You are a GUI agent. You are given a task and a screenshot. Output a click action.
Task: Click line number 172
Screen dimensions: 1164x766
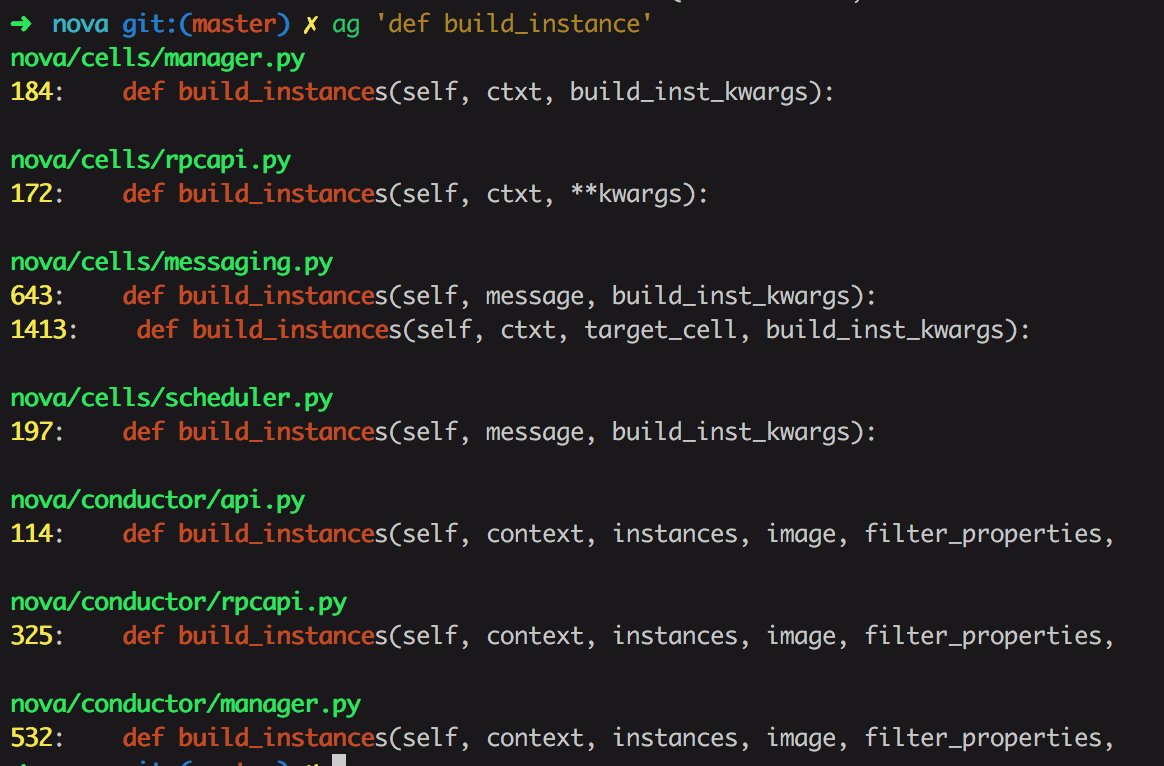pos(31,194)
